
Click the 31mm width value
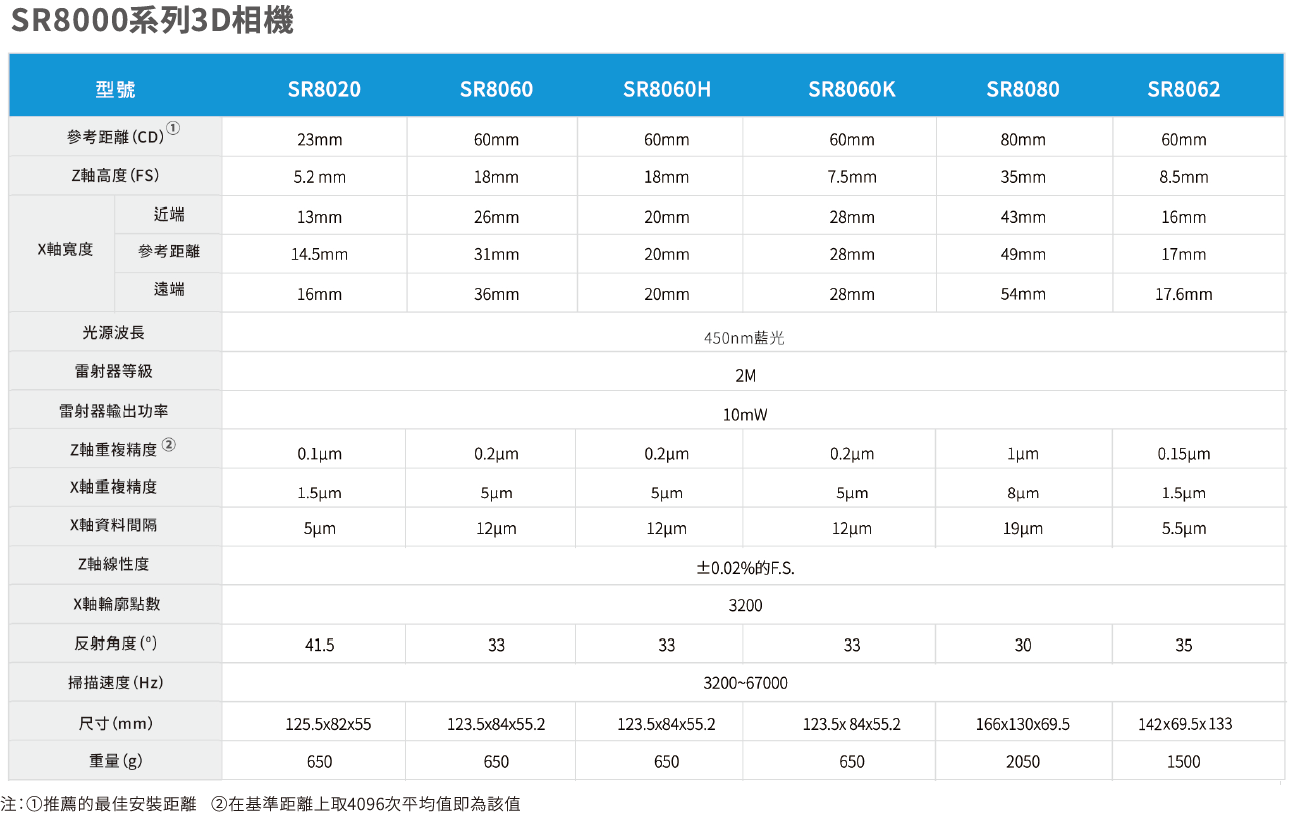tap(496, 255)
